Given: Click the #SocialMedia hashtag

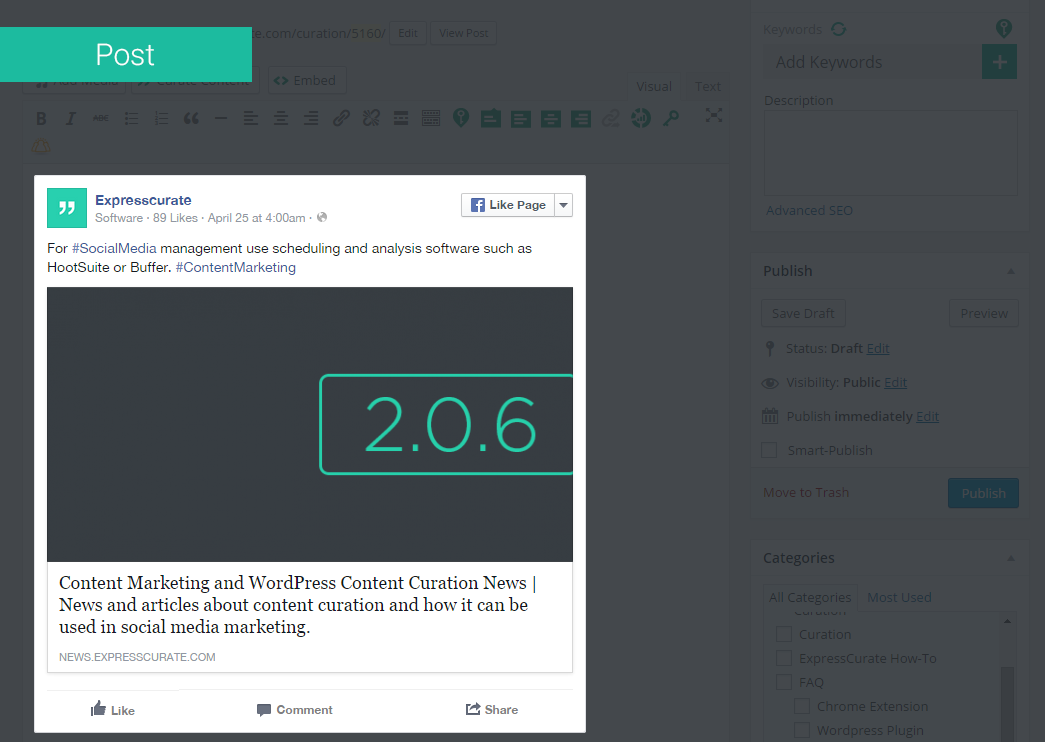Looking at the screenshot, I should (x=114, y=248).
